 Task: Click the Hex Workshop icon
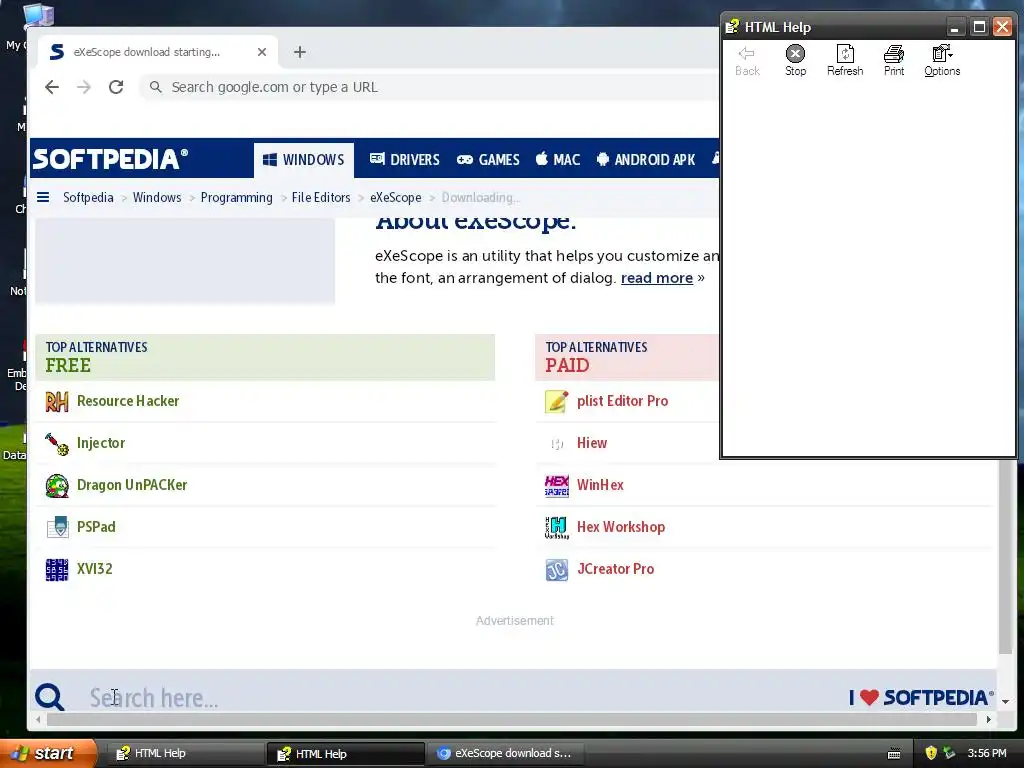556,527
